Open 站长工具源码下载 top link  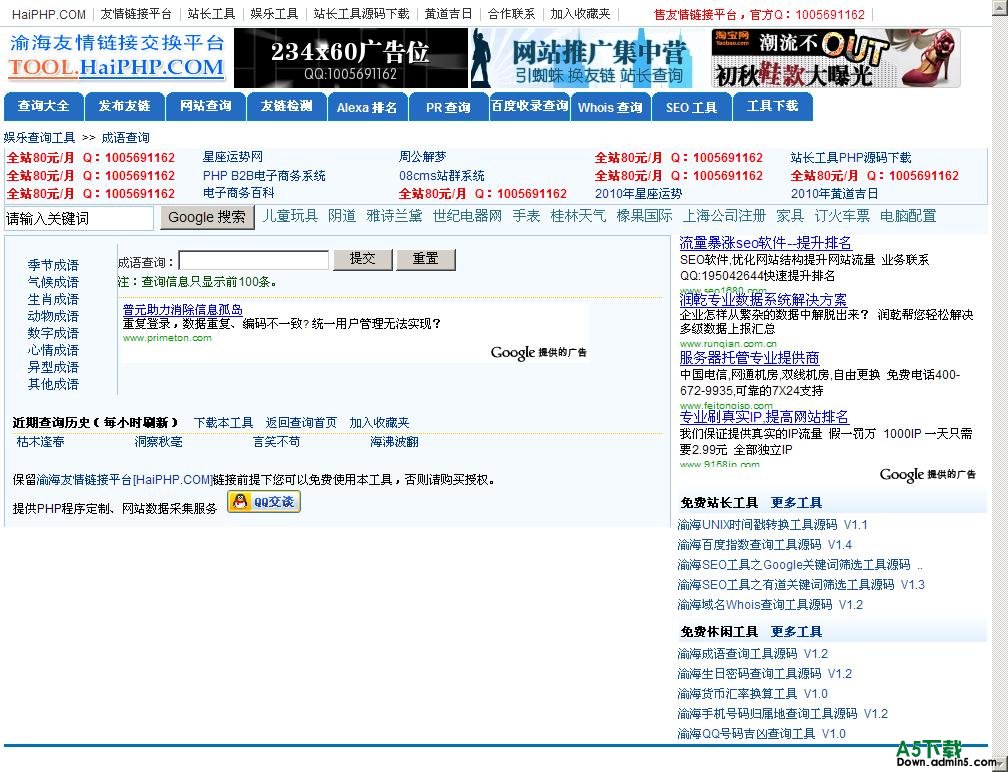pyautogui.click(x=361, y=13)
